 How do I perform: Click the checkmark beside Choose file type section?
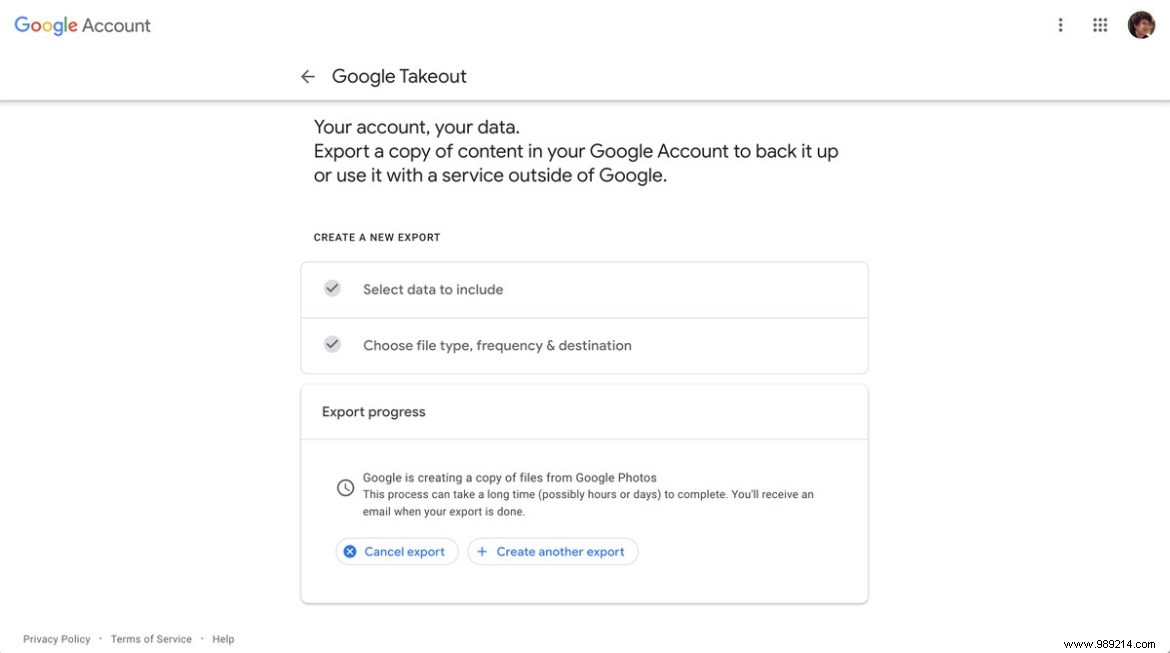332,344
